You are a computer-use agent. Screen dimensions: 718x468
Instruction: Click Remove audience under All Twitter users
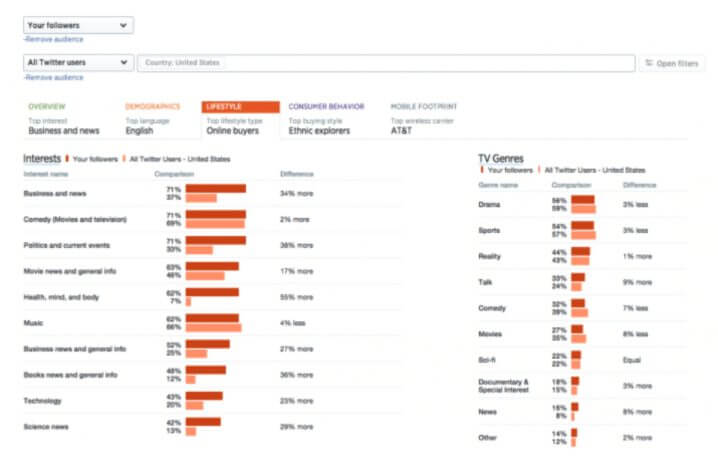tap(53, 77)
